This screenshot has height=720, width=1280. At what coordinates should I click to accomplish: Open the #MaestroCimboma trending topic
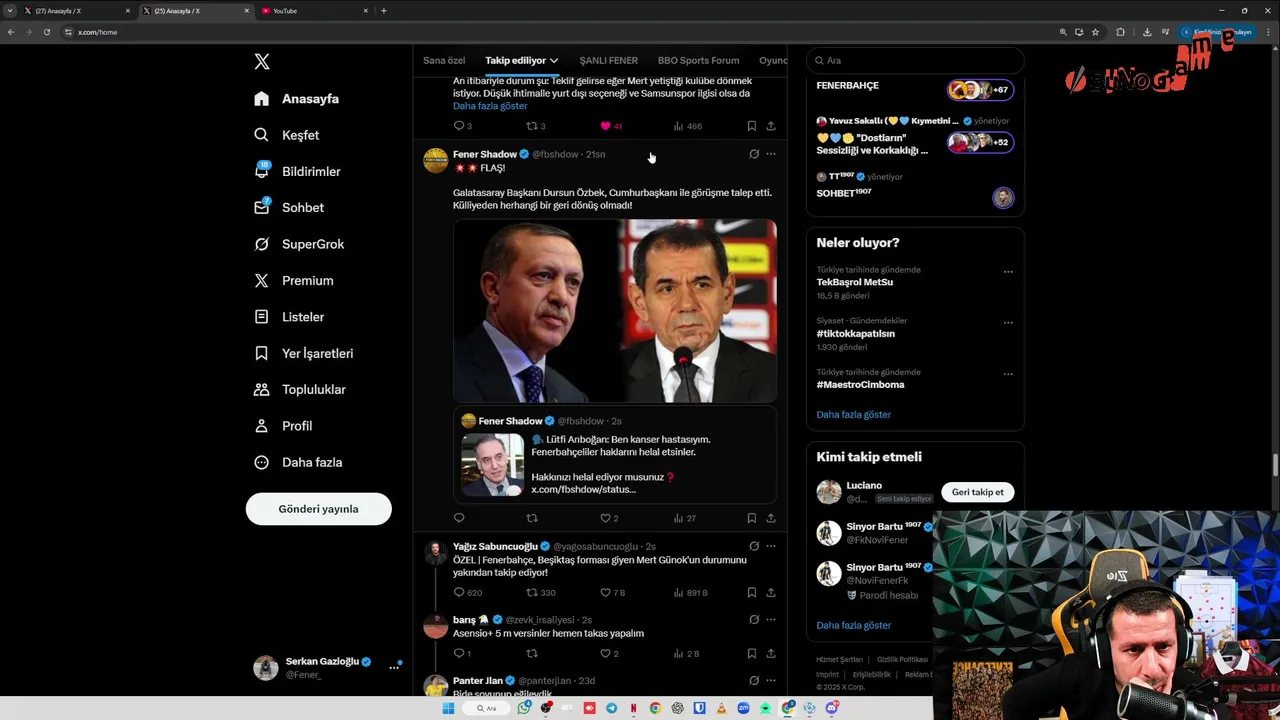tap(860, 385)
